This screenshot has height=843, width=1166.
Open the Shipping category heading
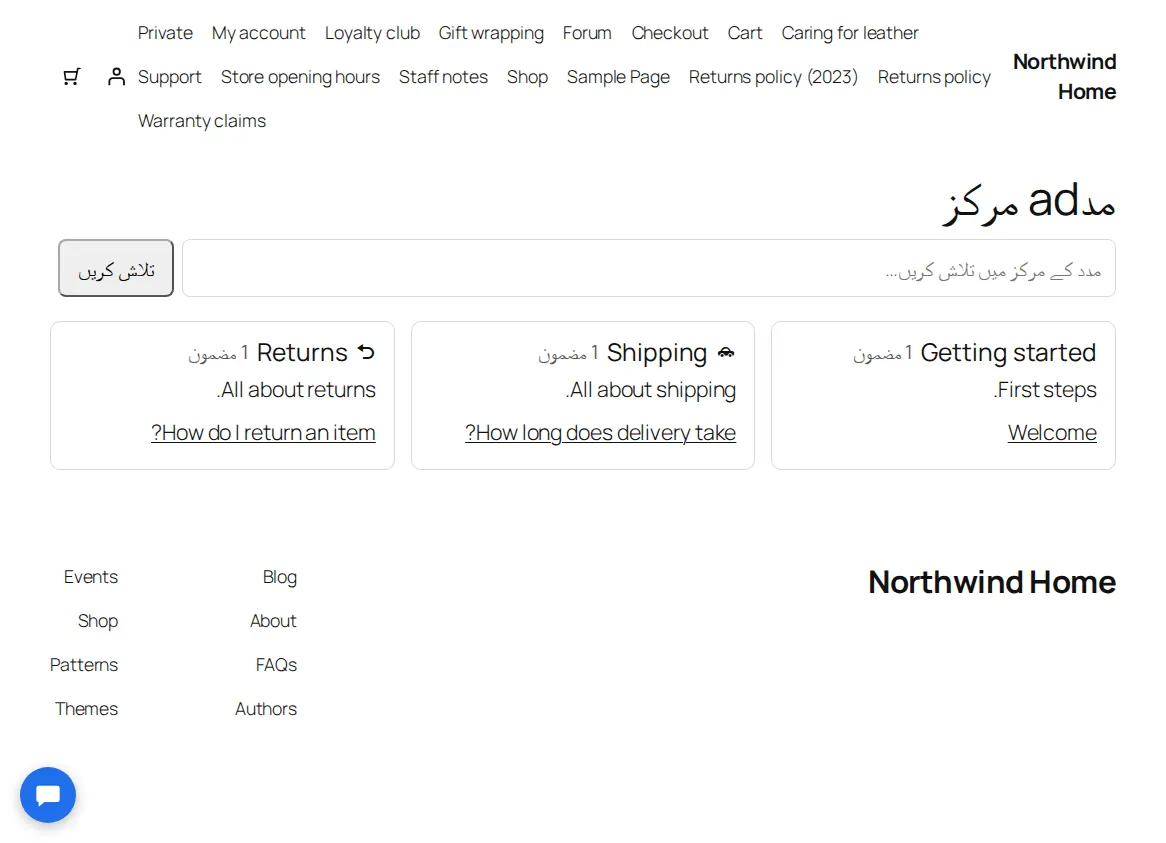click(x=657, y=352)
